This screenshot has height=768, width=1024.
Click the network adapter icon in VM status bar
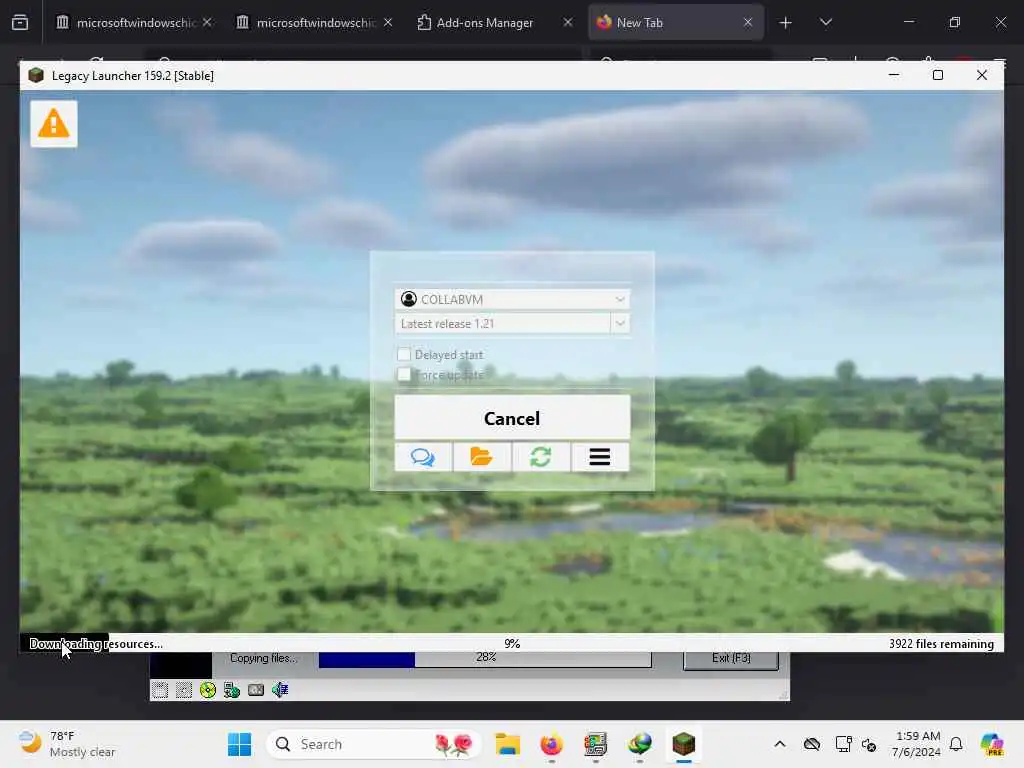pos(232,690)
